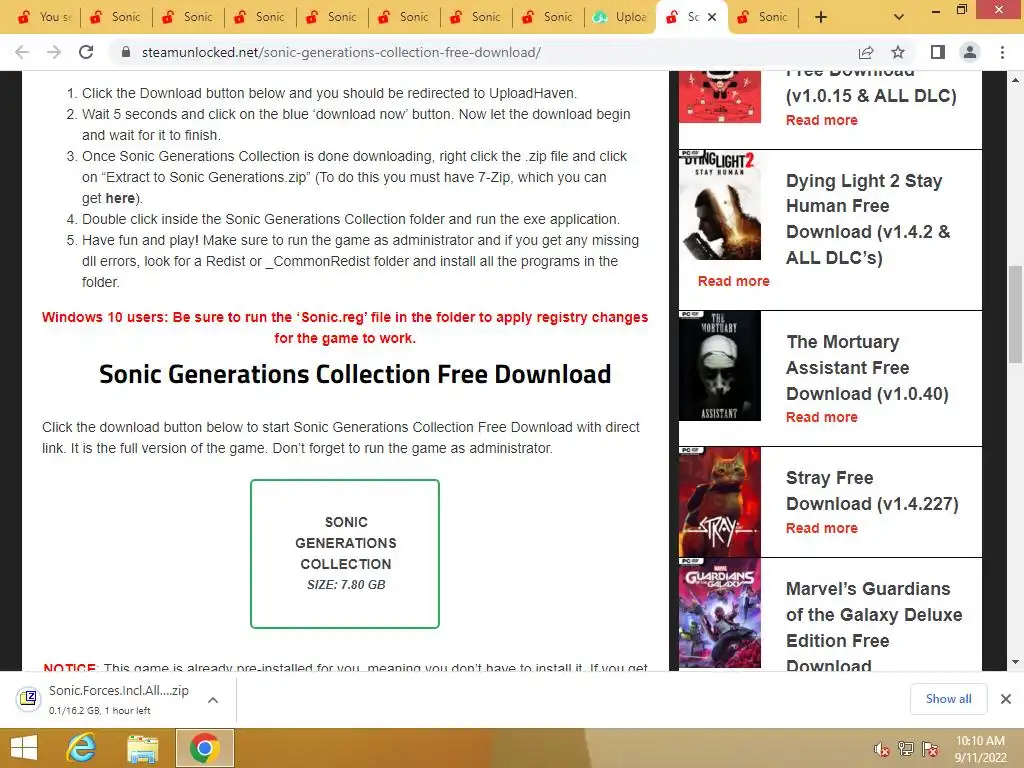Click the 'Sonic Generations Collection Free Download' heading

click(x=355, y=374)
